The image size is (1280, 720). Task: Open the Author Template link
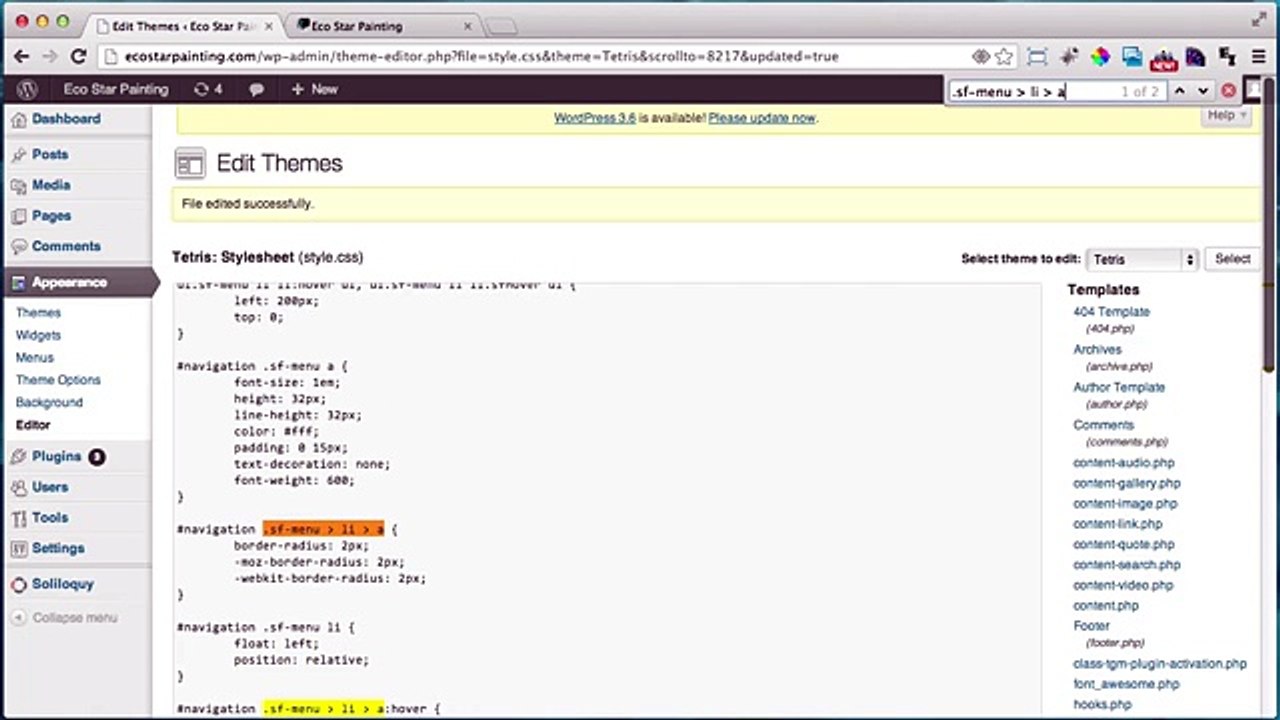(1119, 387)
